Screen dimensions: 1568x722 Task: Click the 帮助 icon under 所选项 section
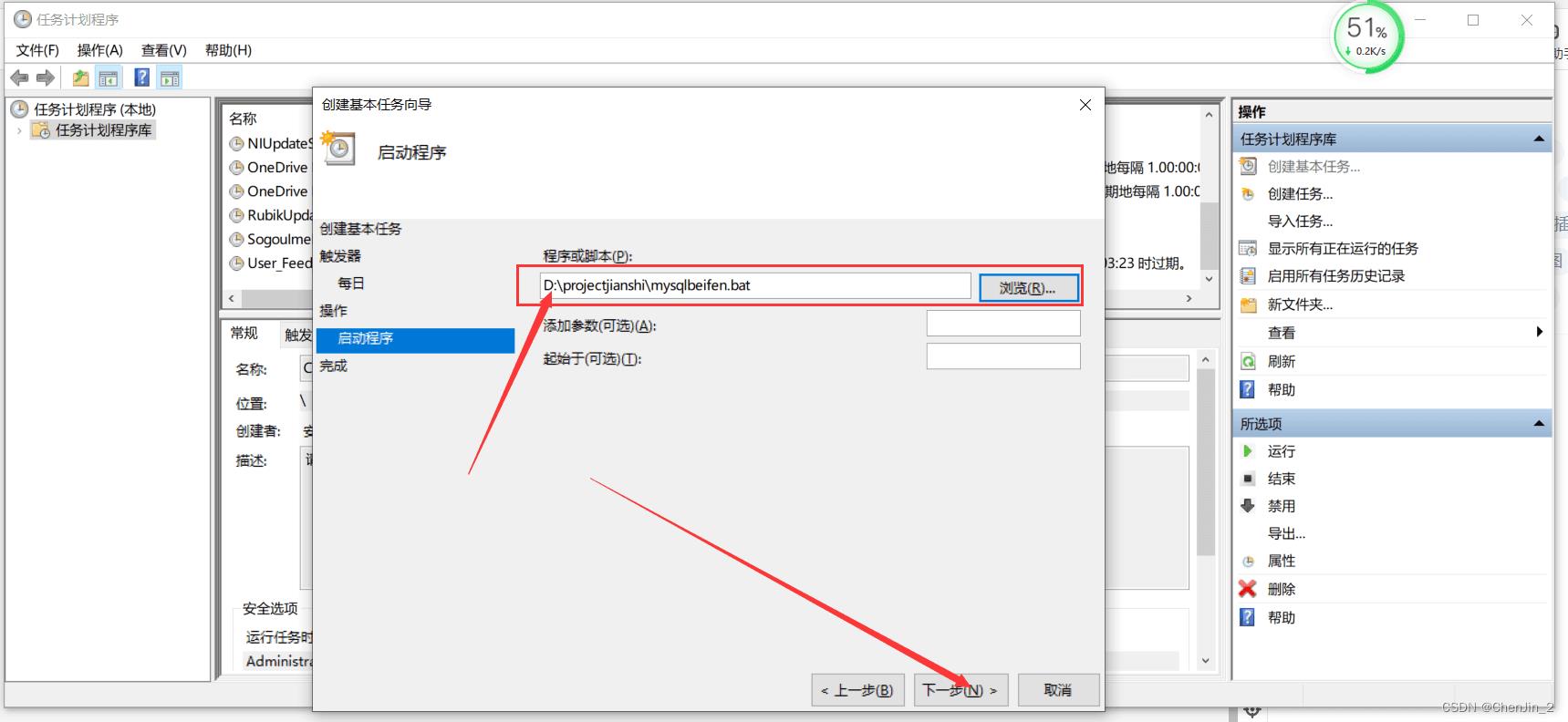pos(1248,617)
